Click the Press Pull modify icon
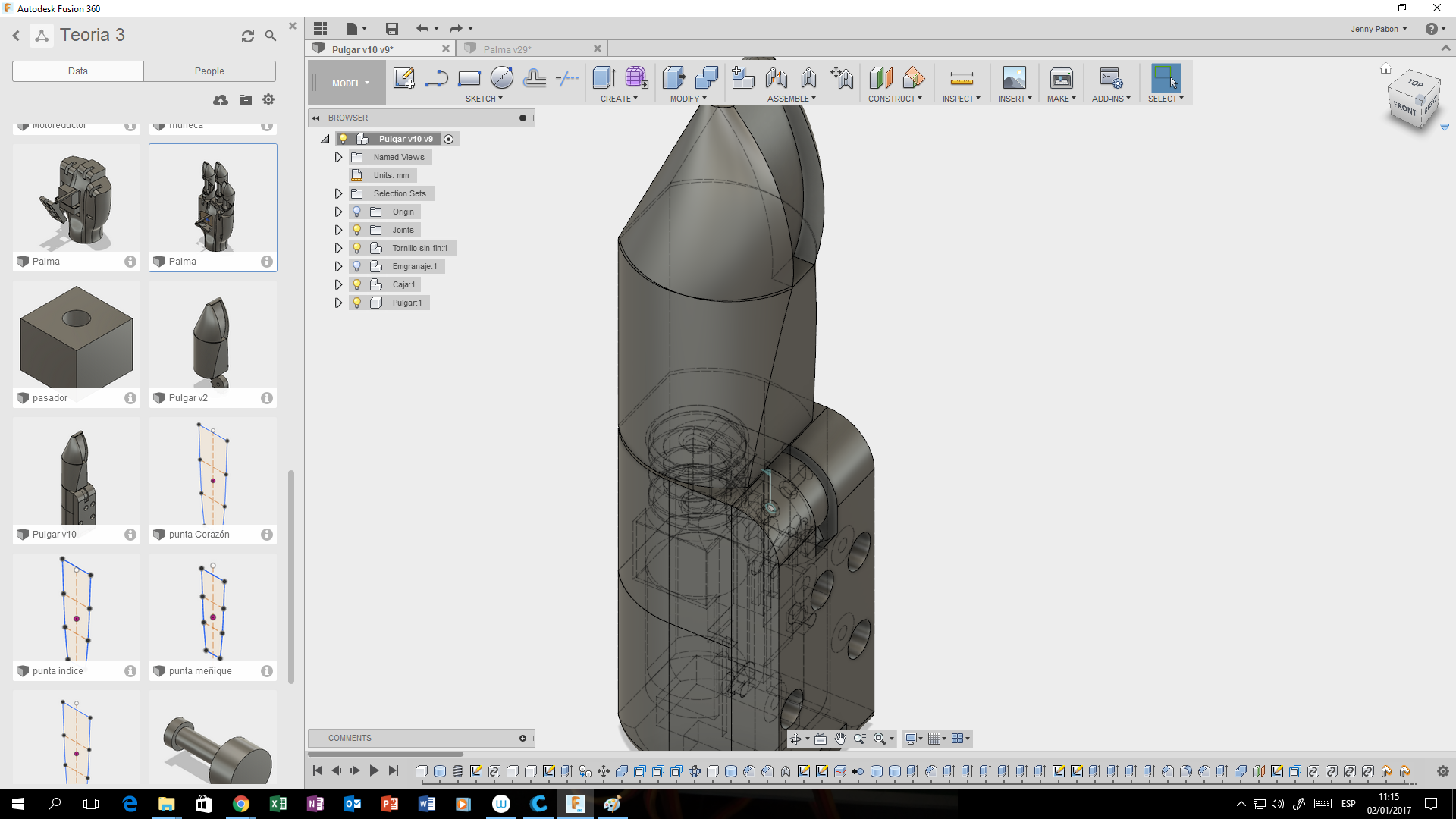Viewport: 1456px width, 819px height. pos(673,78)
